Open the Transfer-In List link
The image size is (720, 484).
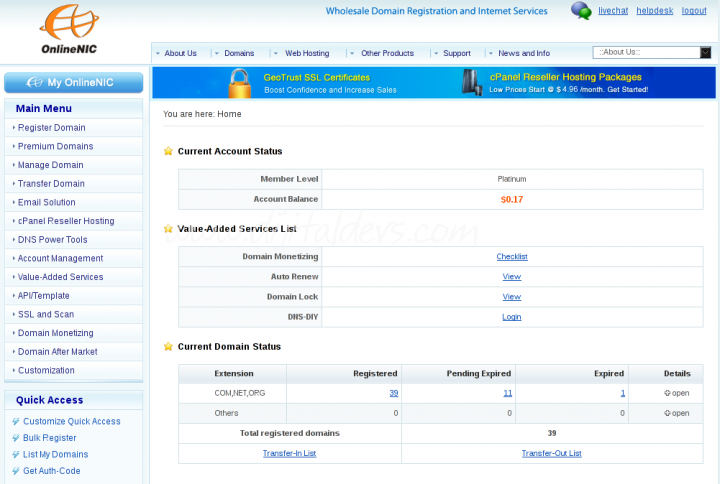tap(289, 453)
